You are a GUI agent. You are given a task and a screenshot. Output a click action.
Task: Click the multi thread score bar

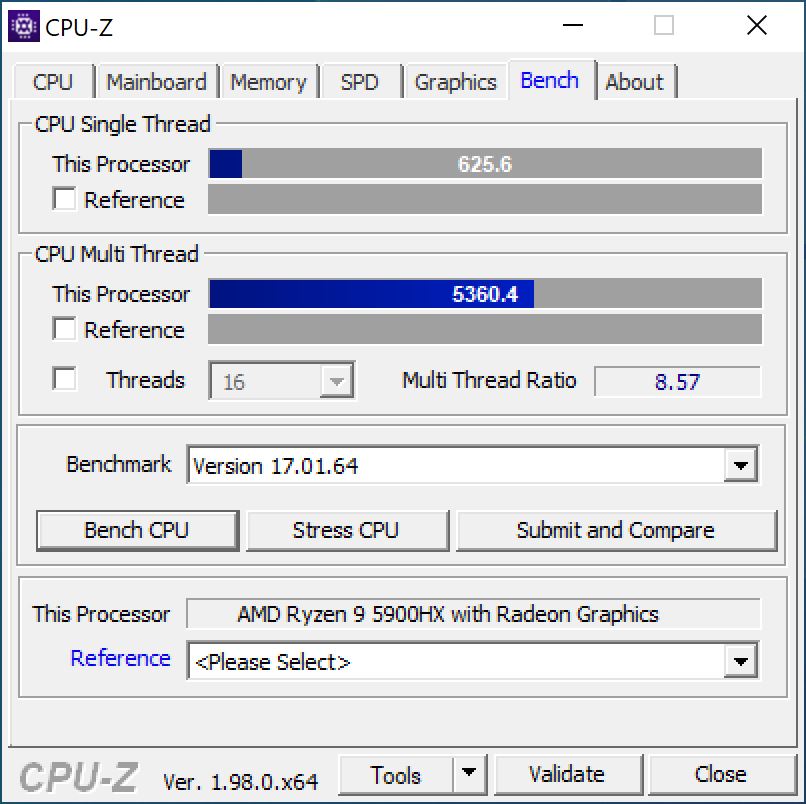(x=485, y=294)
